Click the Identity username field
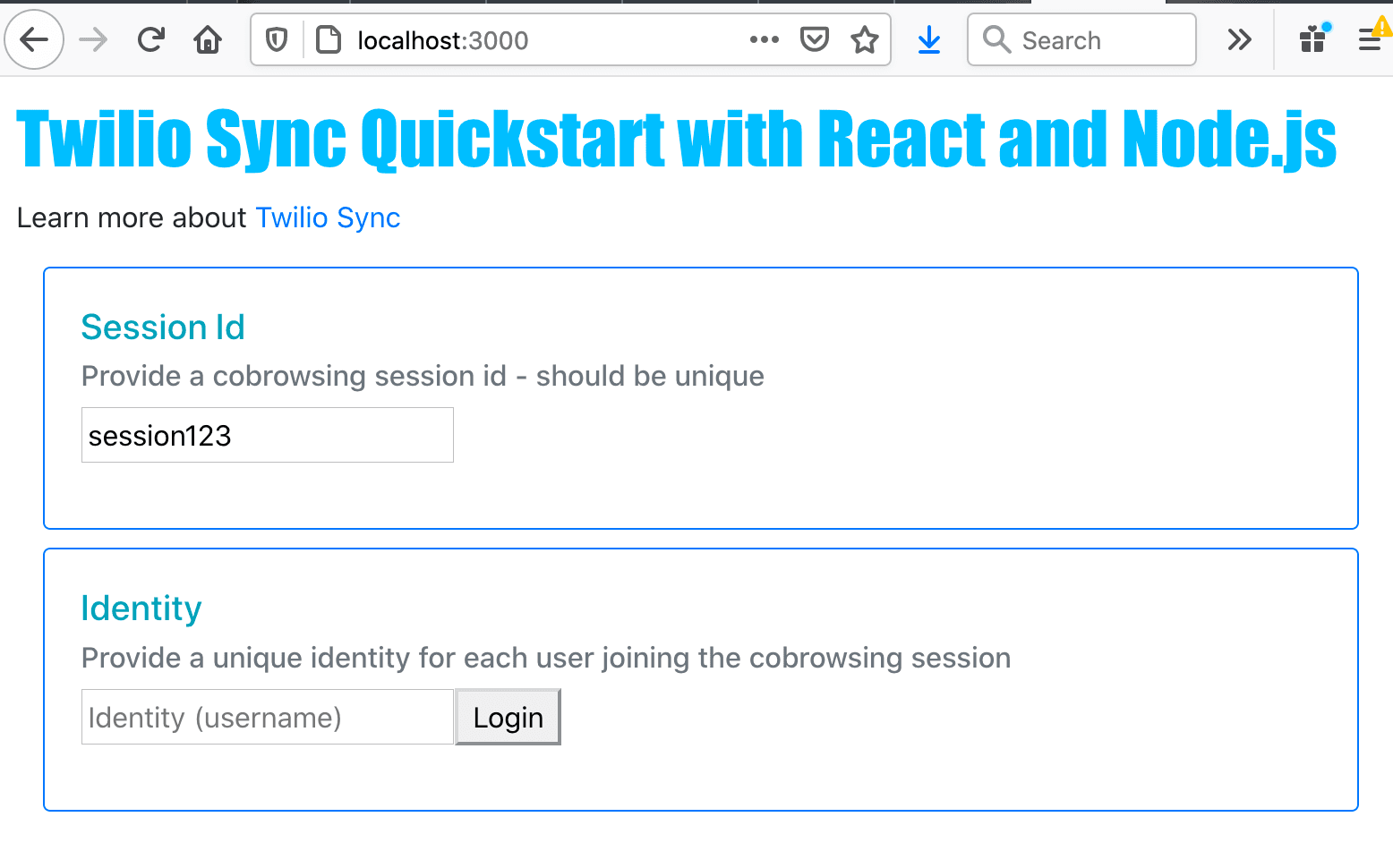Screen dimensions: 1393x868 click(x=267, y=717)
